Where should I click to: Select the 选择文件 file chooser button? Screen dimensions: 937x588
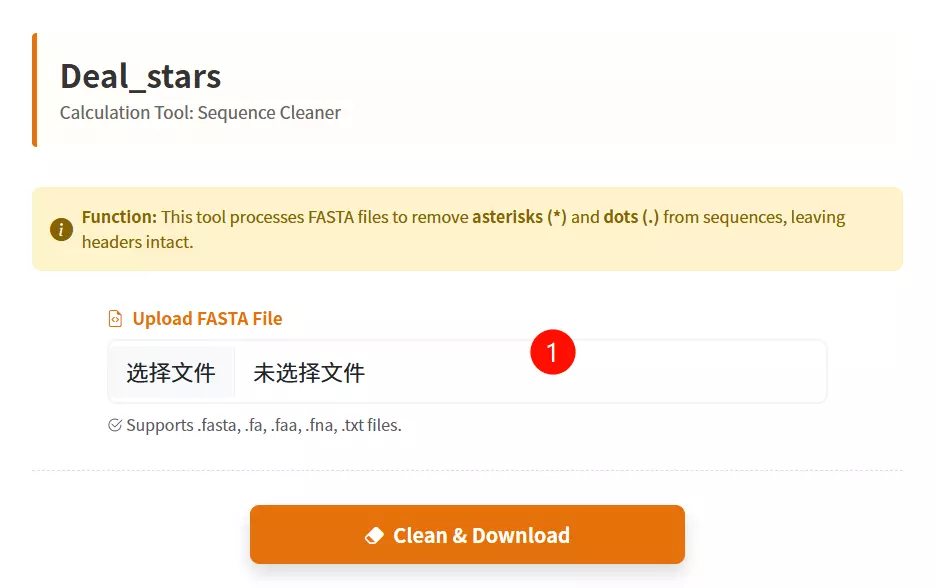172,371
